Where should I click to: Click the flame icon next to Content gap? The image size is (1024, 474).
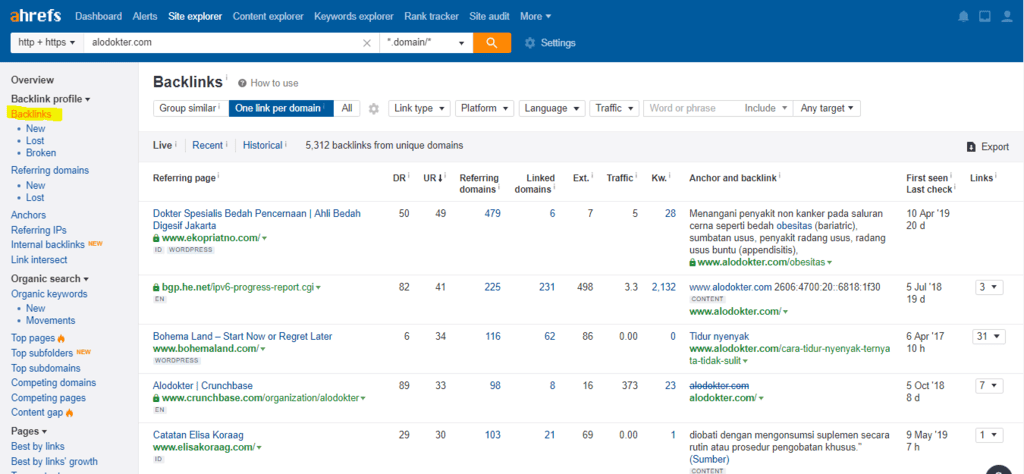70,413
